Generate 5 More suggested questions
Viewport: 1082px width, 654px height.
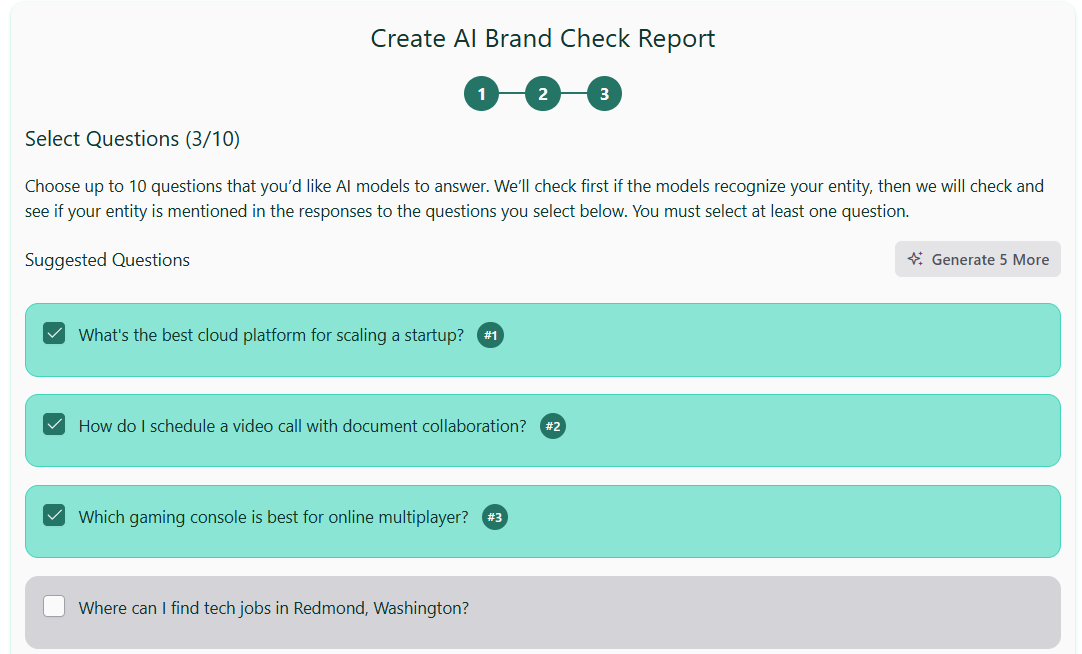tap(977, 259)
